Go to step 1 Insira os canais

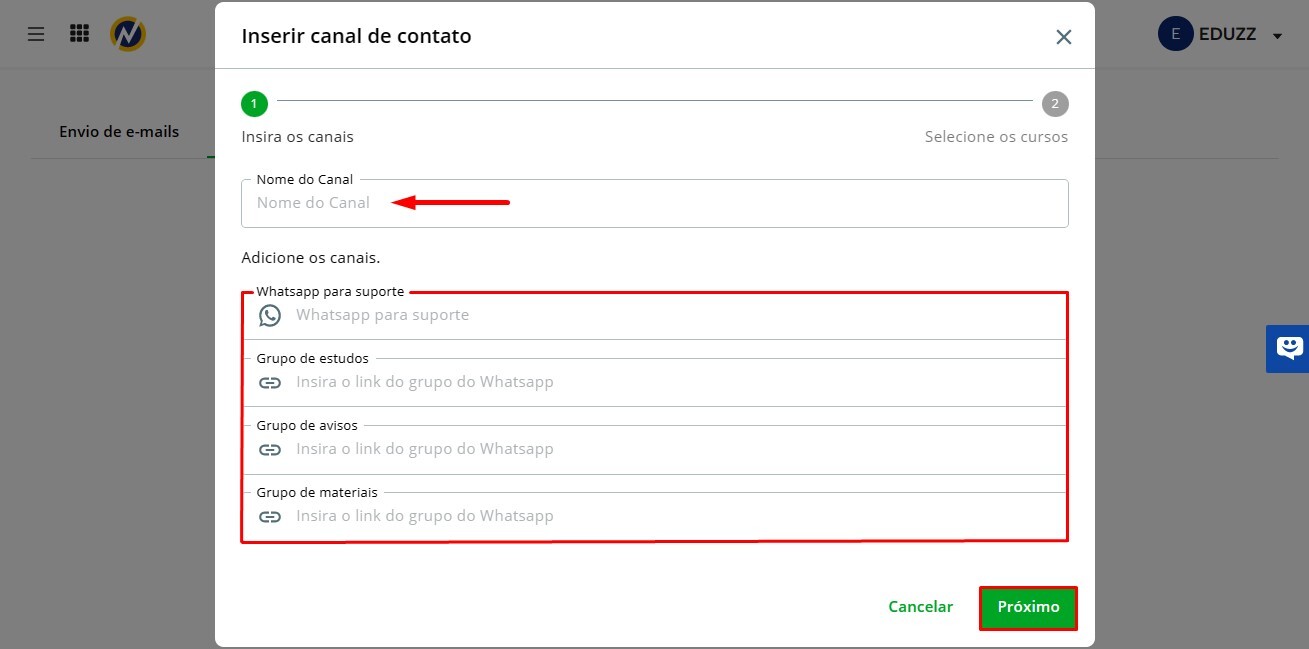click(x=254, y=103)
